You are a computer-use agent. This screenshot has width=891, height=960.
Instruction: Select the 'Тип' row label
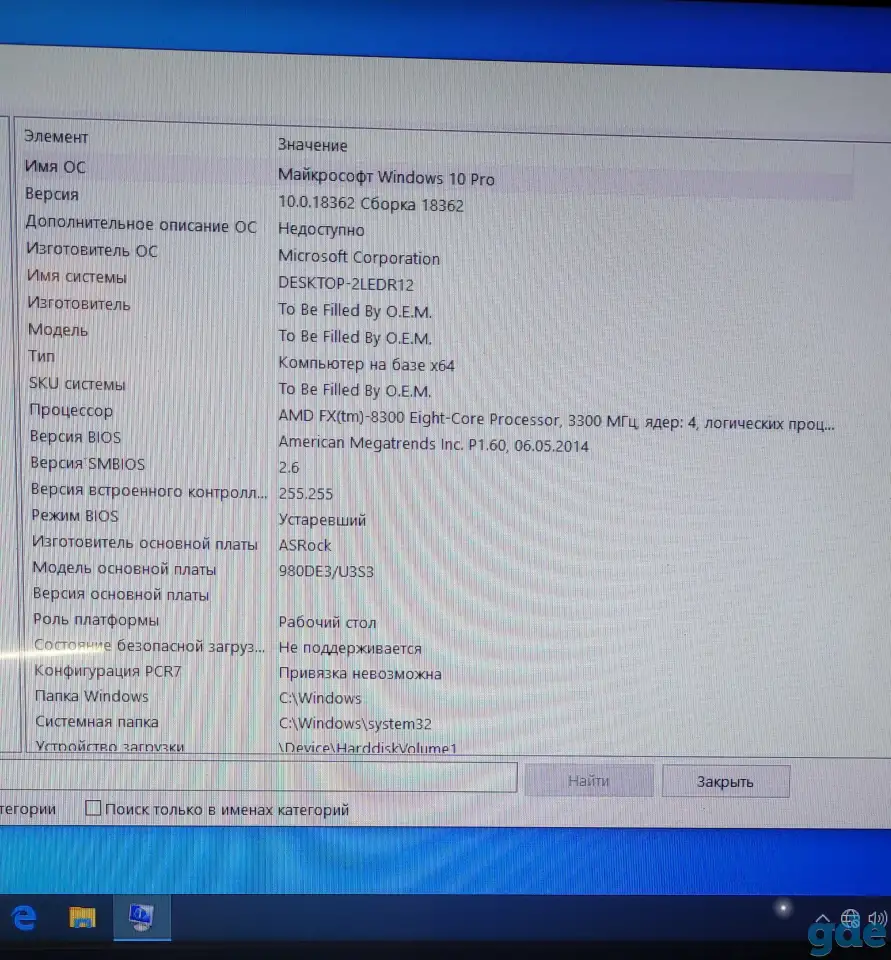42,356
